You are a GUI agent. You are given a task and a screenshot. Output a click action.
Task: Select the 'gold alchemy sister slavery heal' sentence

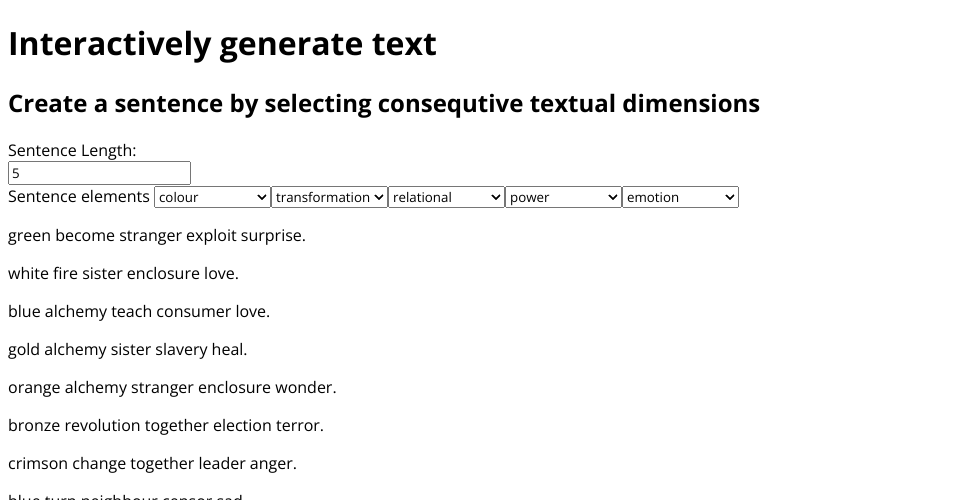coord(127,350)
